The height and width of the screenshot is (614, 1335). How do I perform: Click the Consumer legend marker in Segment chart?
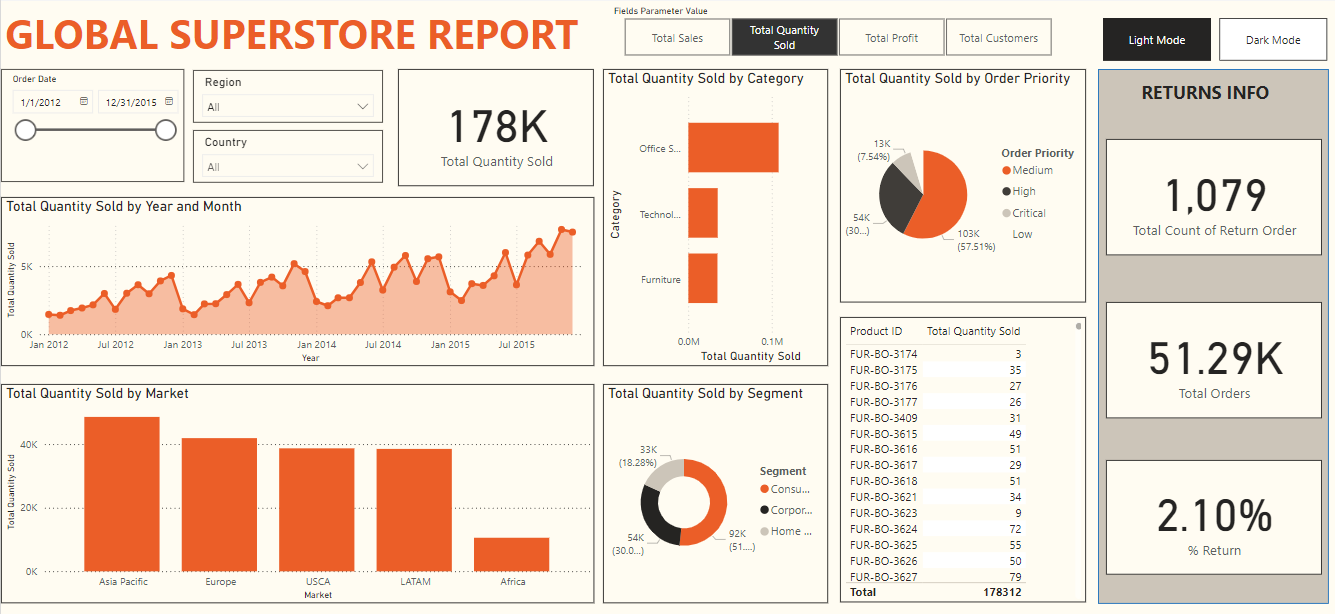tap(765, 490)
